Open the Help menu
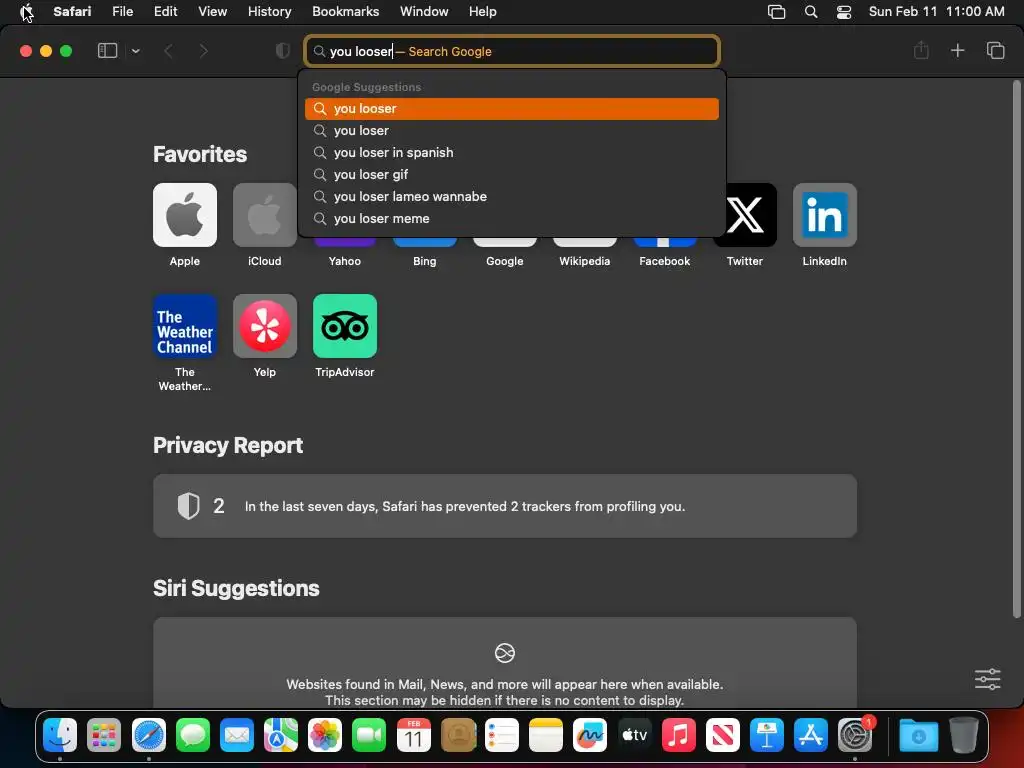Viewport: 1024px width, 768px height. (483, 12)
